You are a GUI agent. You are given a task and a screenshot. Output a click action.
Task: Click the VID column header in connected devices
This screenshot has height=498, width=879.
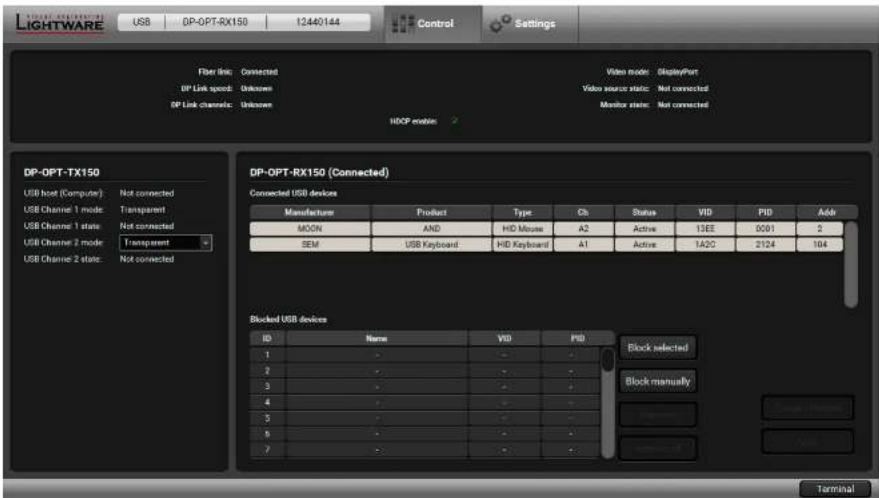click(x=705, y=212)
